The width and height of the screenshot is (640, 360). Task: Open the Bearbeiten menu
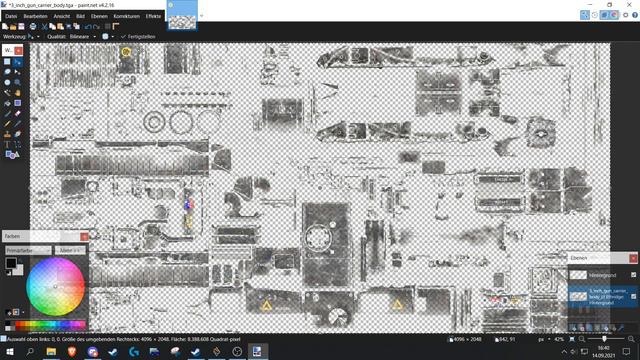click(x=36, y=16)
